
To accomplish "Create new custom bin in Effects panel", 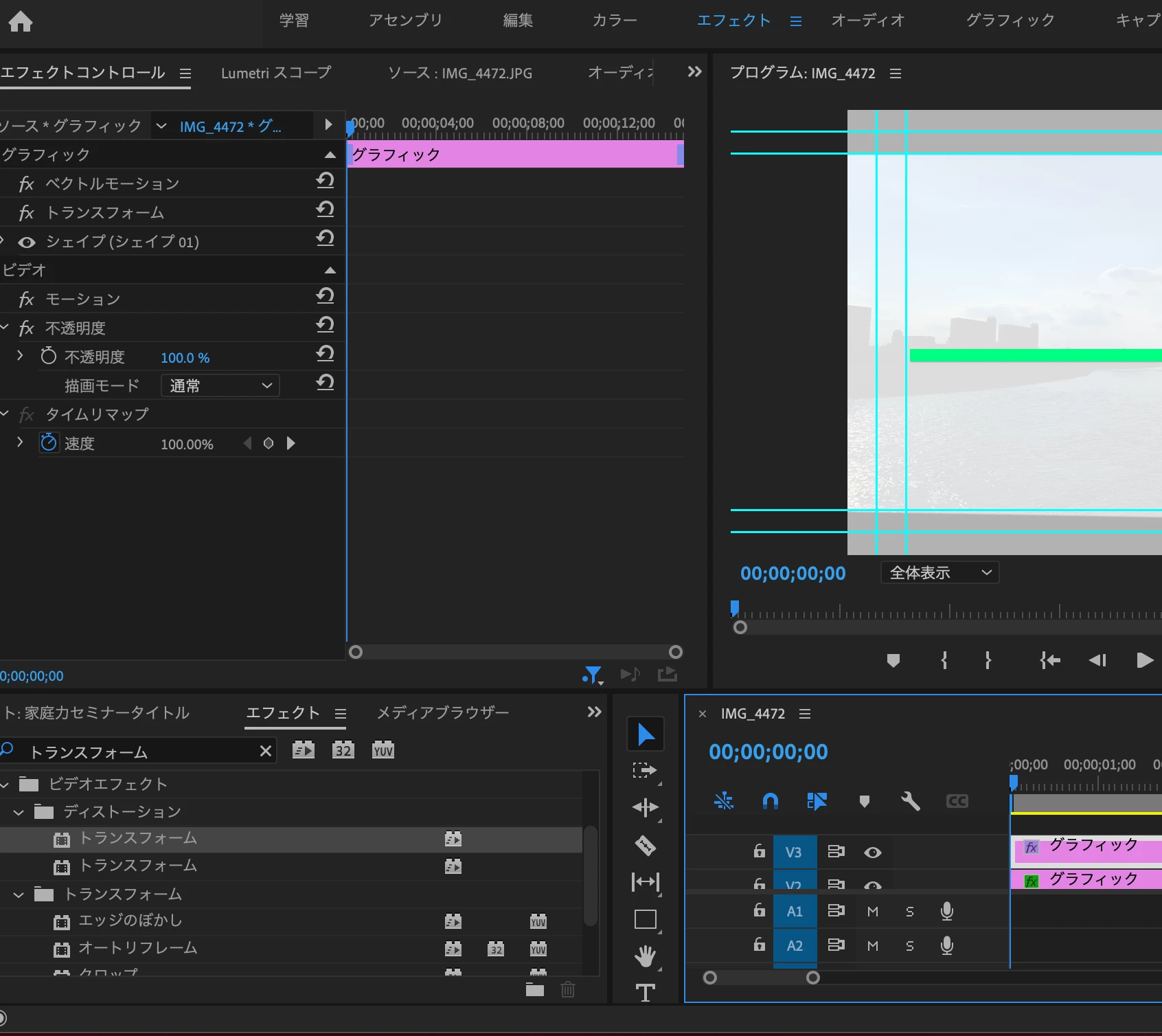I will pos(535,989).
